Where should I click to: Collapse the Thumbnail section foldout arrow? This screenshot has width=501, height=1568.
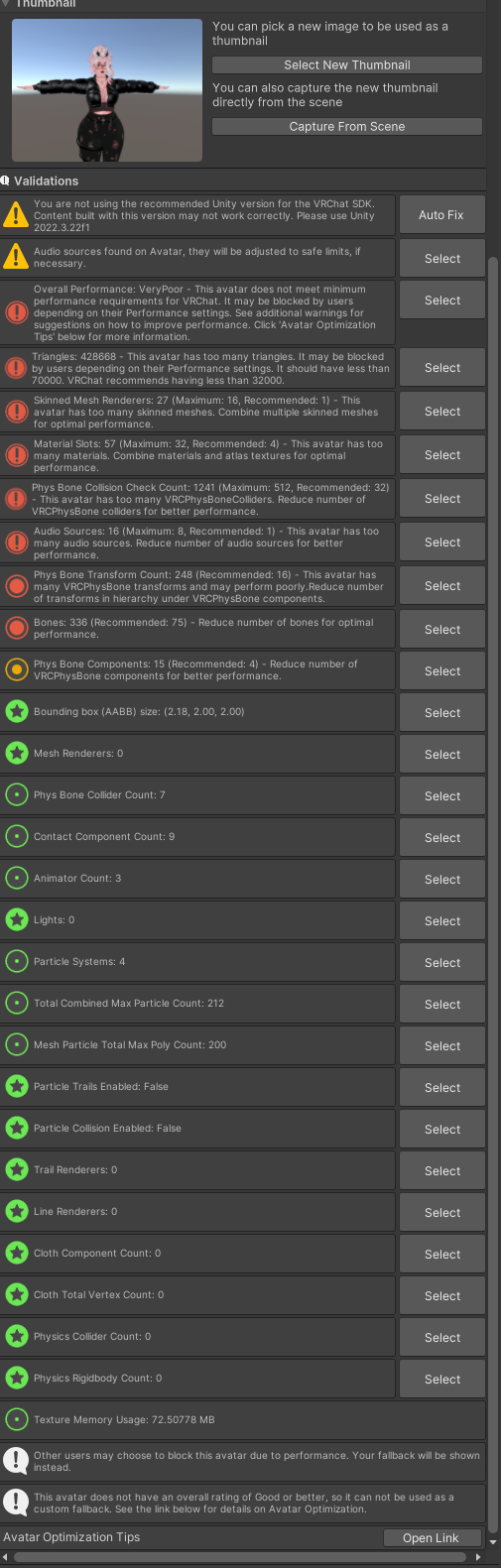point(6,4)
